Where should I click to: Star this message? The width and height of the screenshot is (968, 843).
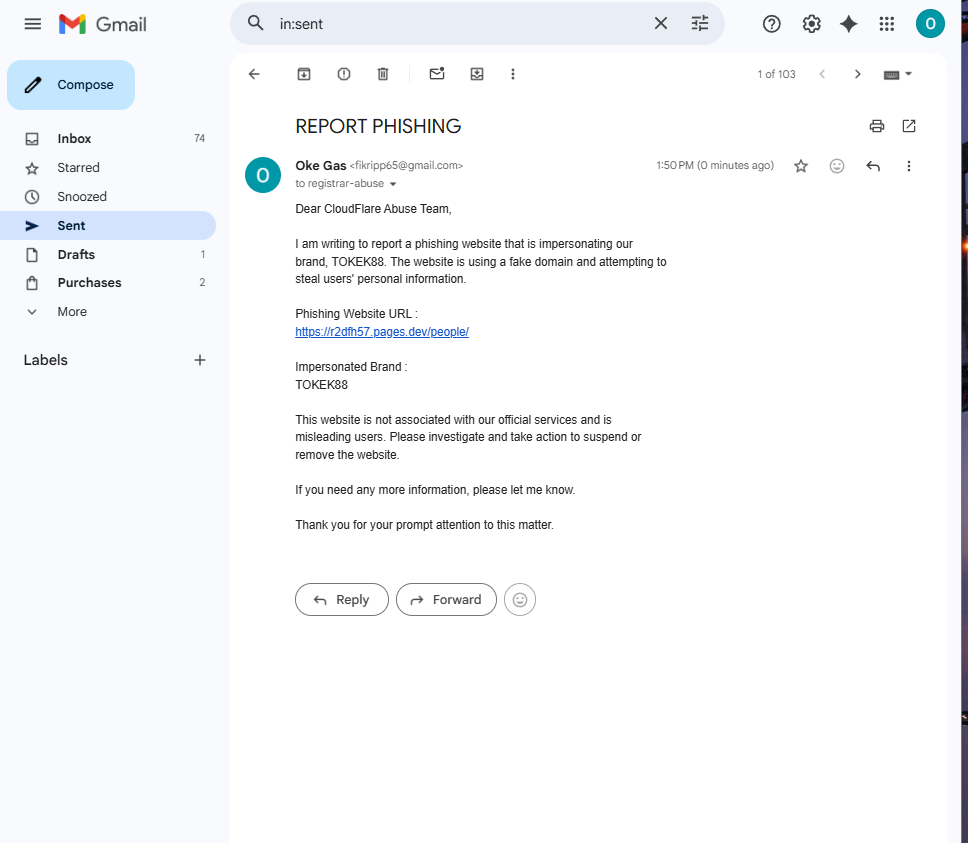801,166
